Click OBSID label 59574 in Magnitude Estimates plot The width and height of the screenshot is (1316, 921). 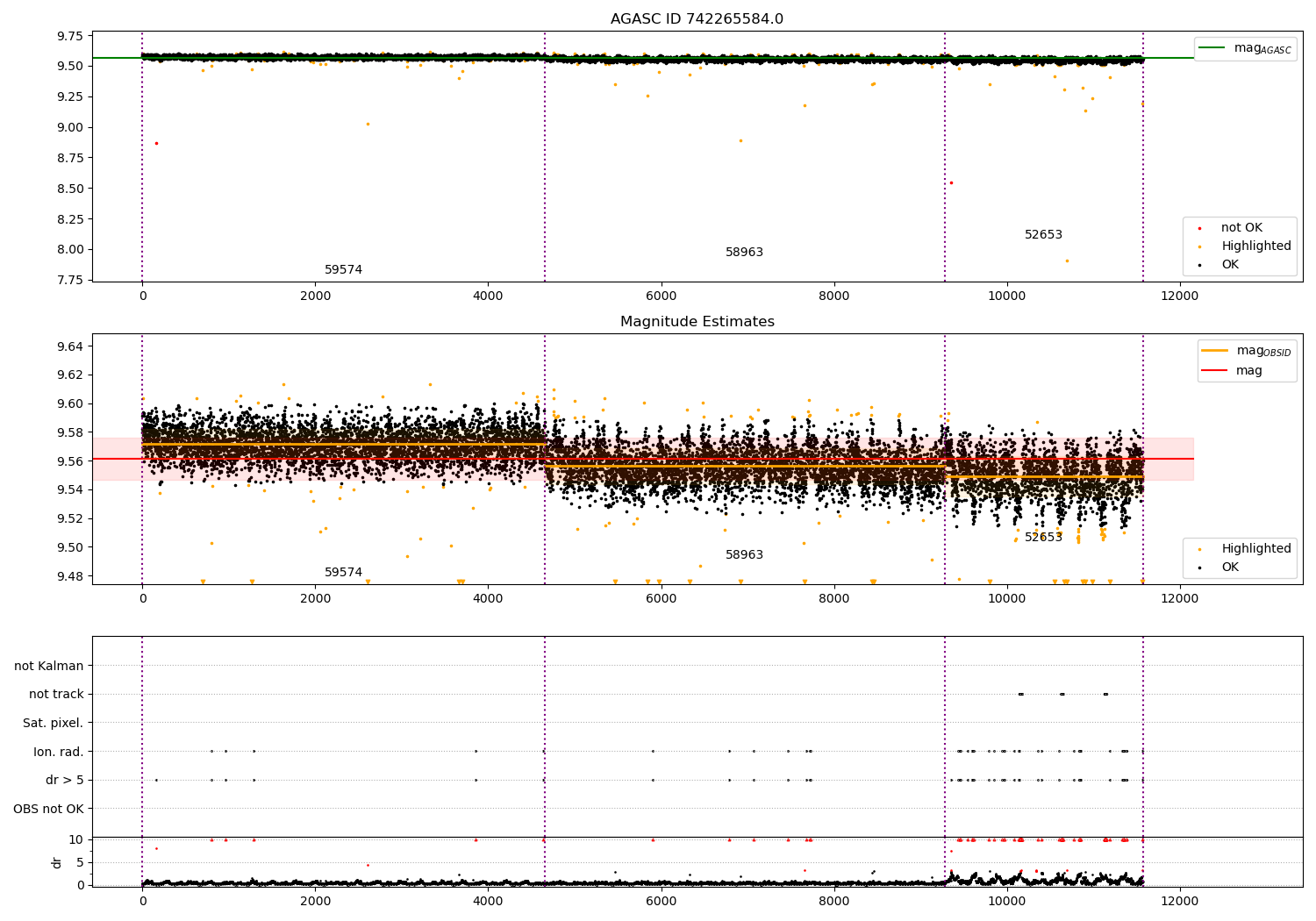click(343, 573)
